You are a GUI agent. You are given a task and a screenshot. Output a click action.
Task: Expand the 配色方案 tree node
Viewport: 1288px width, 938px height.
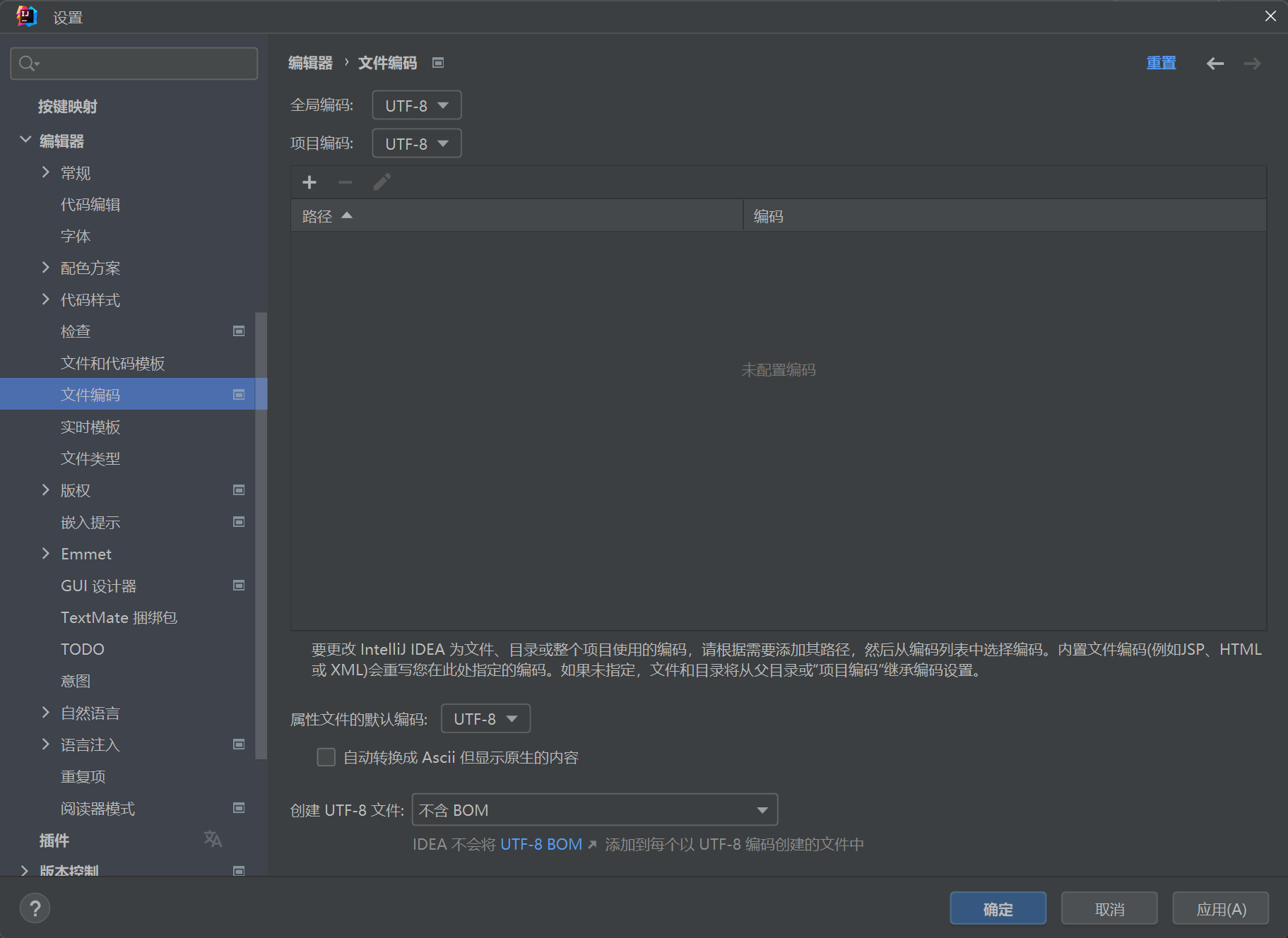click(x=46, y=268)
